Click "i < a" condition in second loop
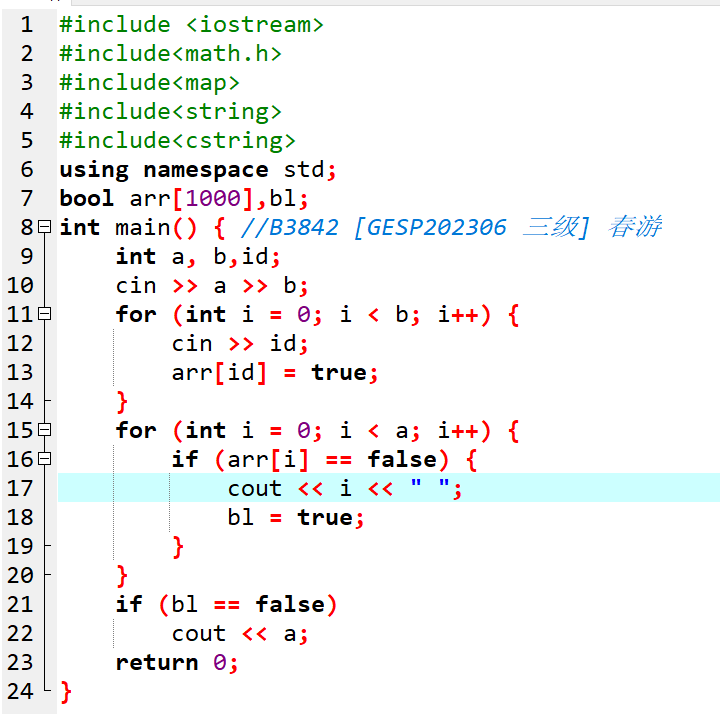The height and width of the screenshot is (715, 720). tap(374, 431)
